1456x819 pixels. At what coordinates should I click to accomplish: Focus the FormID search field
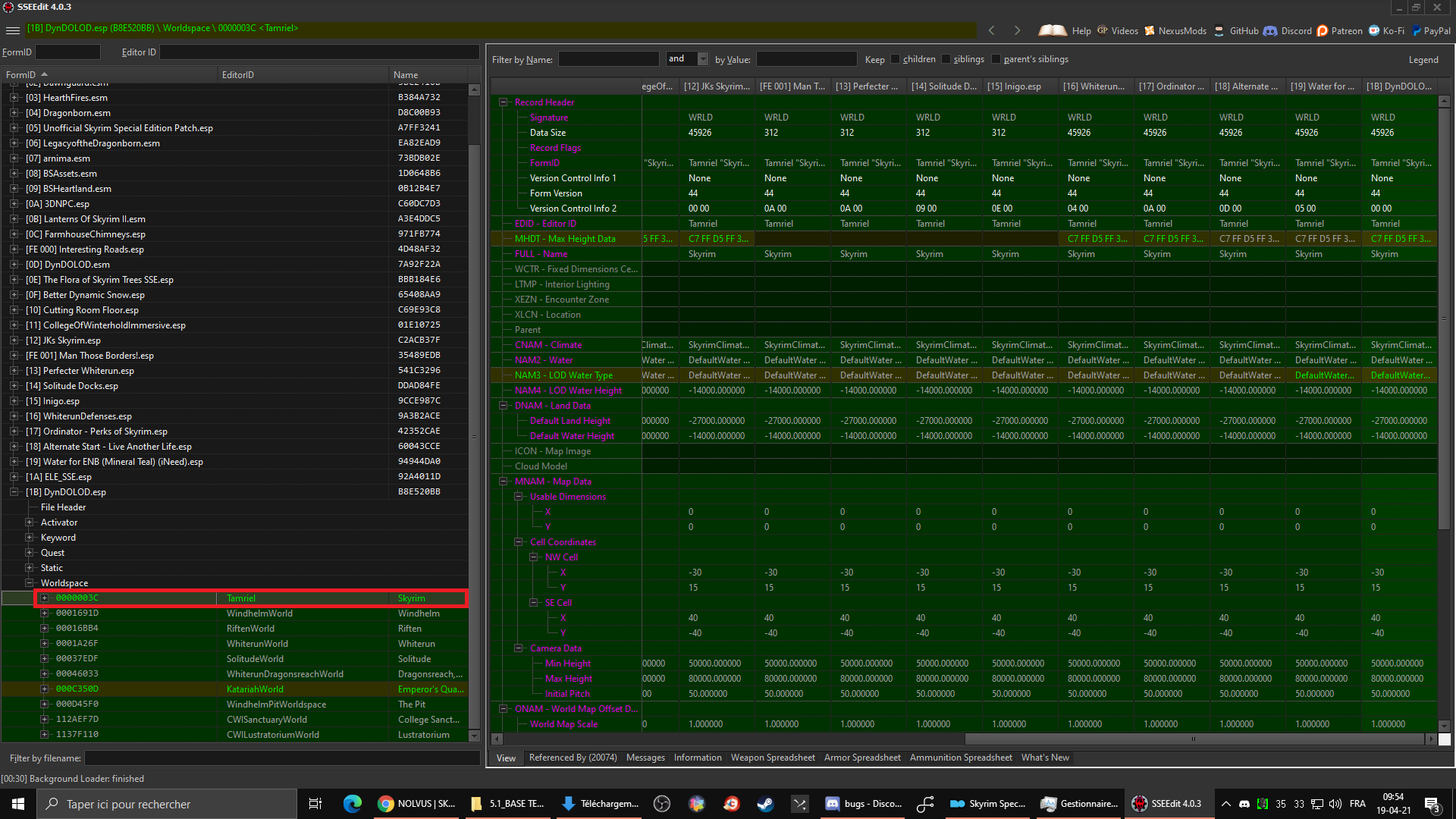tap(67, 52)
